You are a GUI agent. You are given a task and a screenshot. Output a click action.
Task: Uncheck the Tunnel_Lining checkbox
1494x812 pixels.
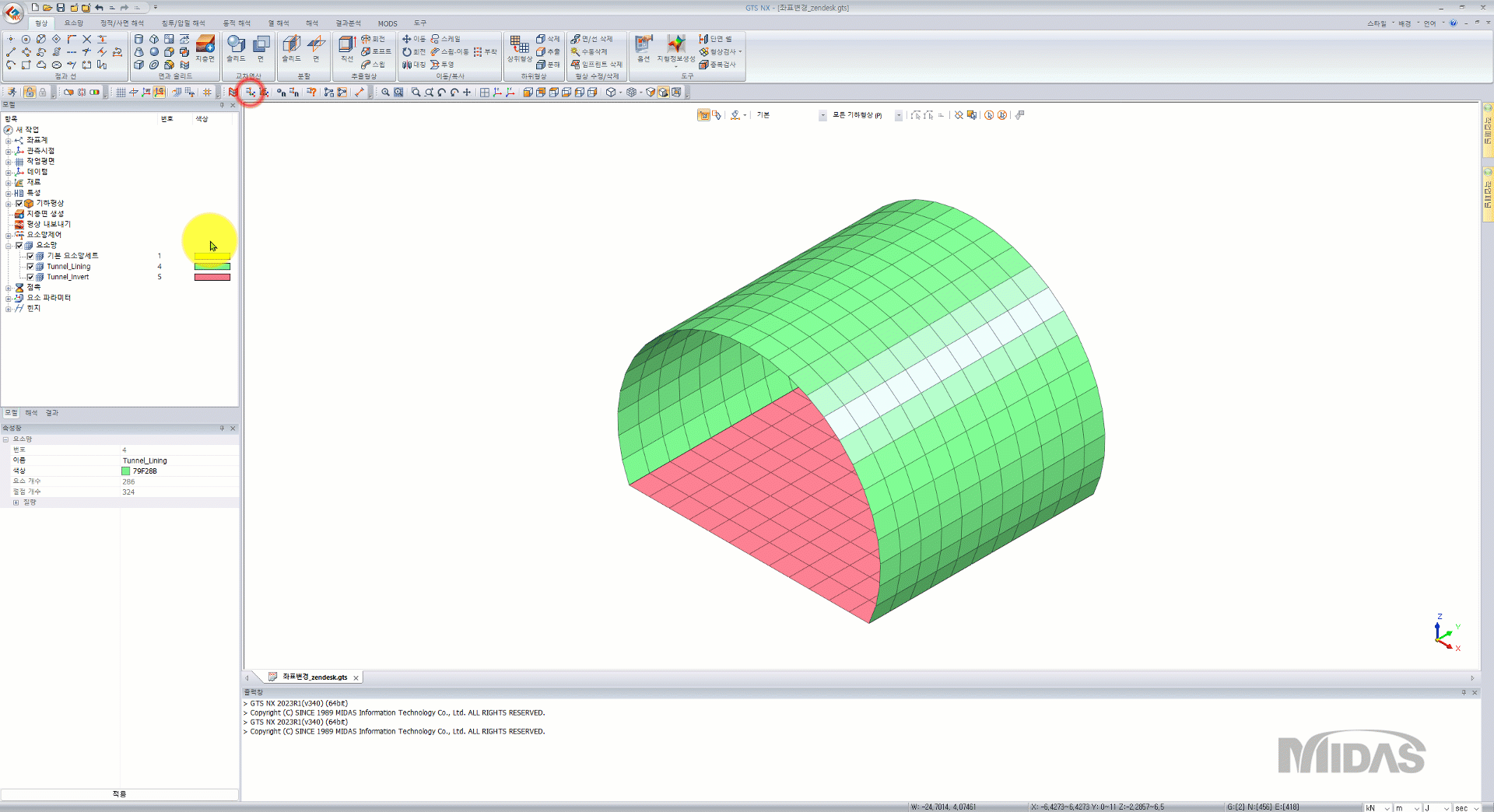tap(30, 267)
